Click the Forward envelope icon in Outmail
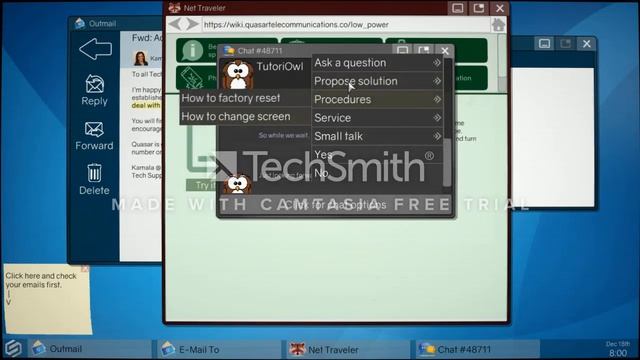Image resolution: width=640 pixels, height=360 pixels. pyautogui.click(x=94, y=129)
